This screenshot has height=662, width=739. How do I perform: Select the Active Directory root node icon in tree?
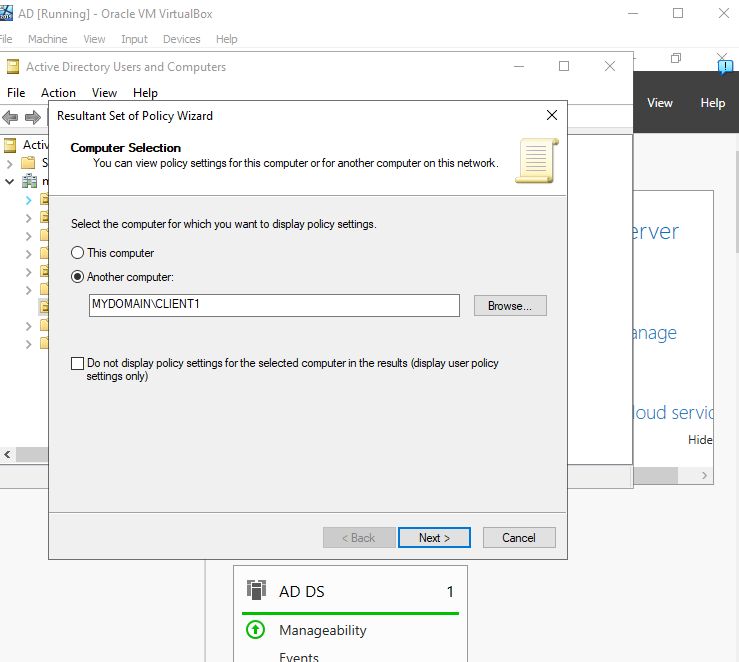10,145
